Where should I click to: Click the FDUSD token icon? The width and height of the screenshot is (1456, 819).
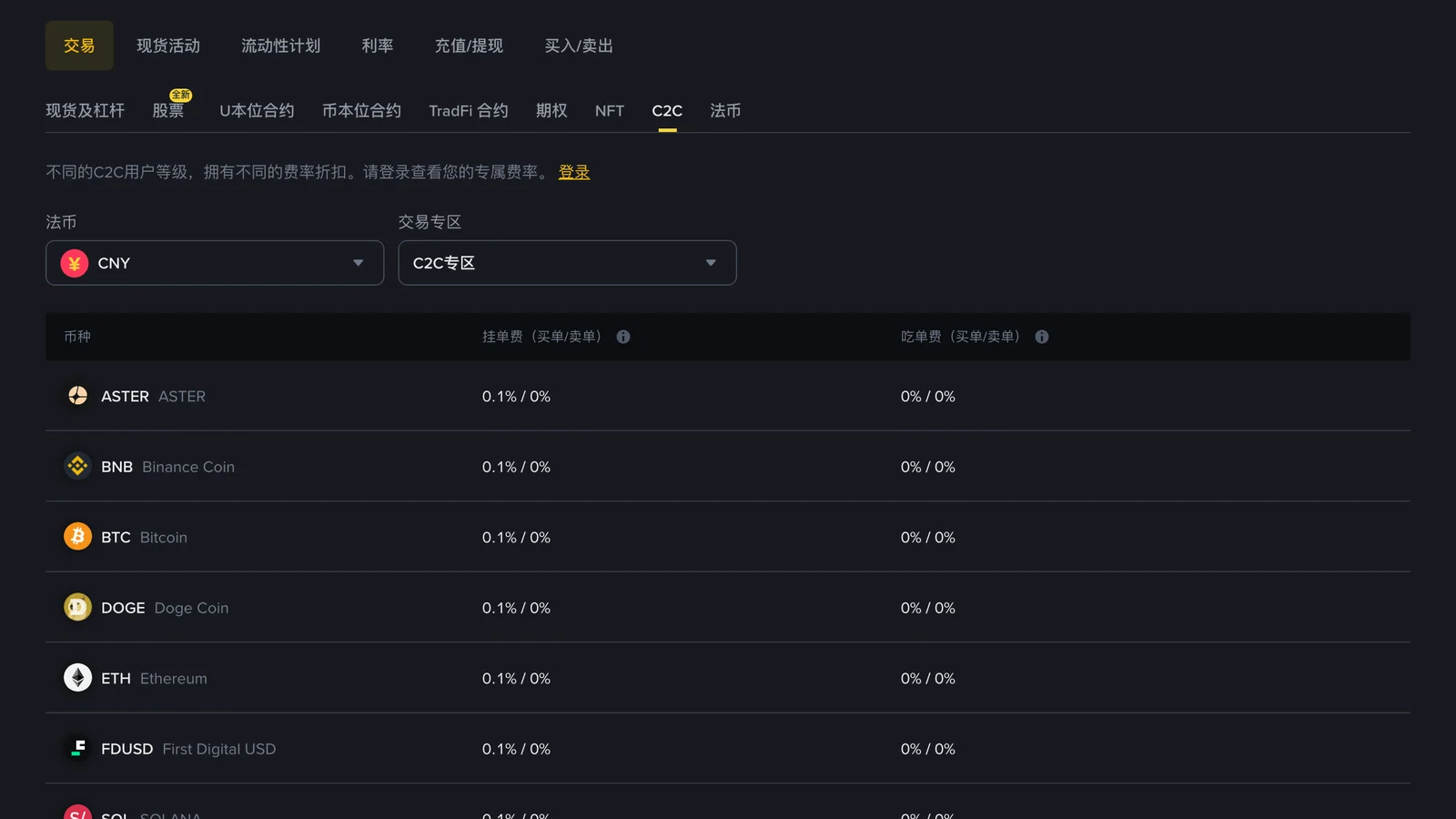click(x=77, y=748)
